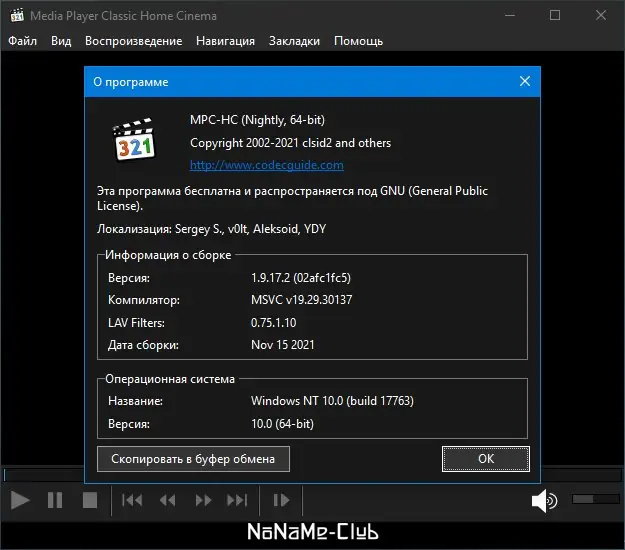The image size is (625, 550).
Task: Click the Дата сборки label
Action: coord(143,345)
